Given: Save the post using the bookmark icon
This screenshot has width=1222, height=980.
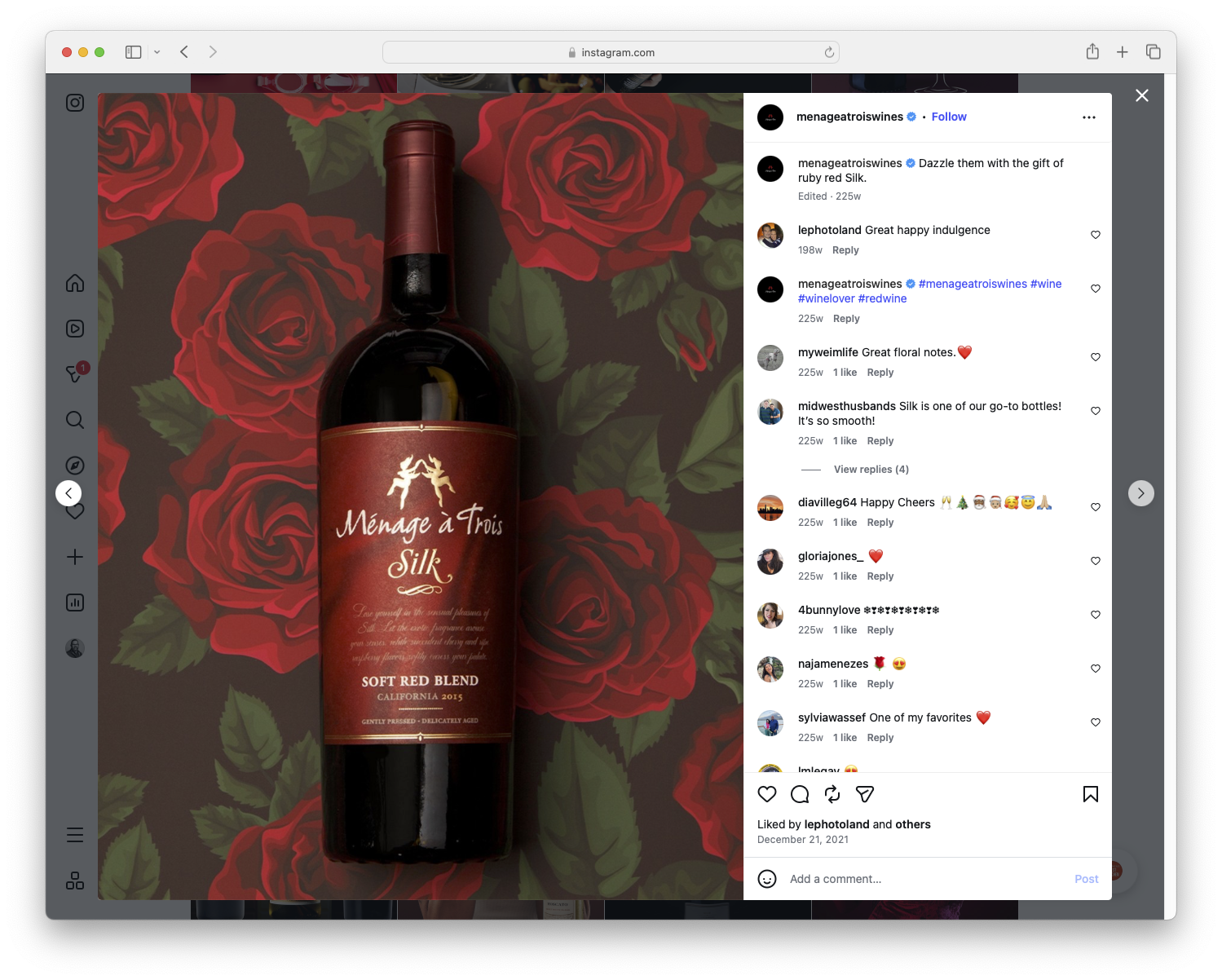Looking at the screenshot, I should click(1090, 793).
